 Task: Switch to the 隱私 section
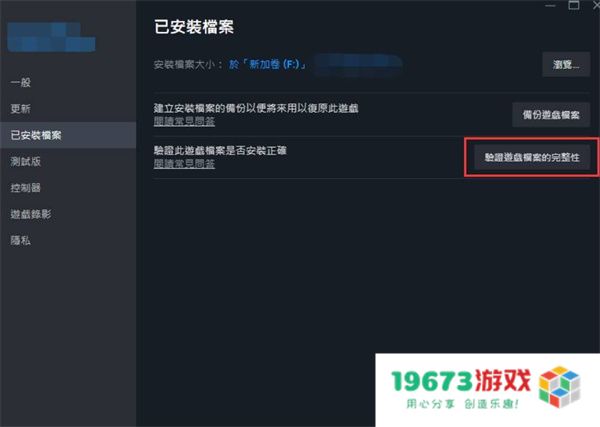(21, 240)
